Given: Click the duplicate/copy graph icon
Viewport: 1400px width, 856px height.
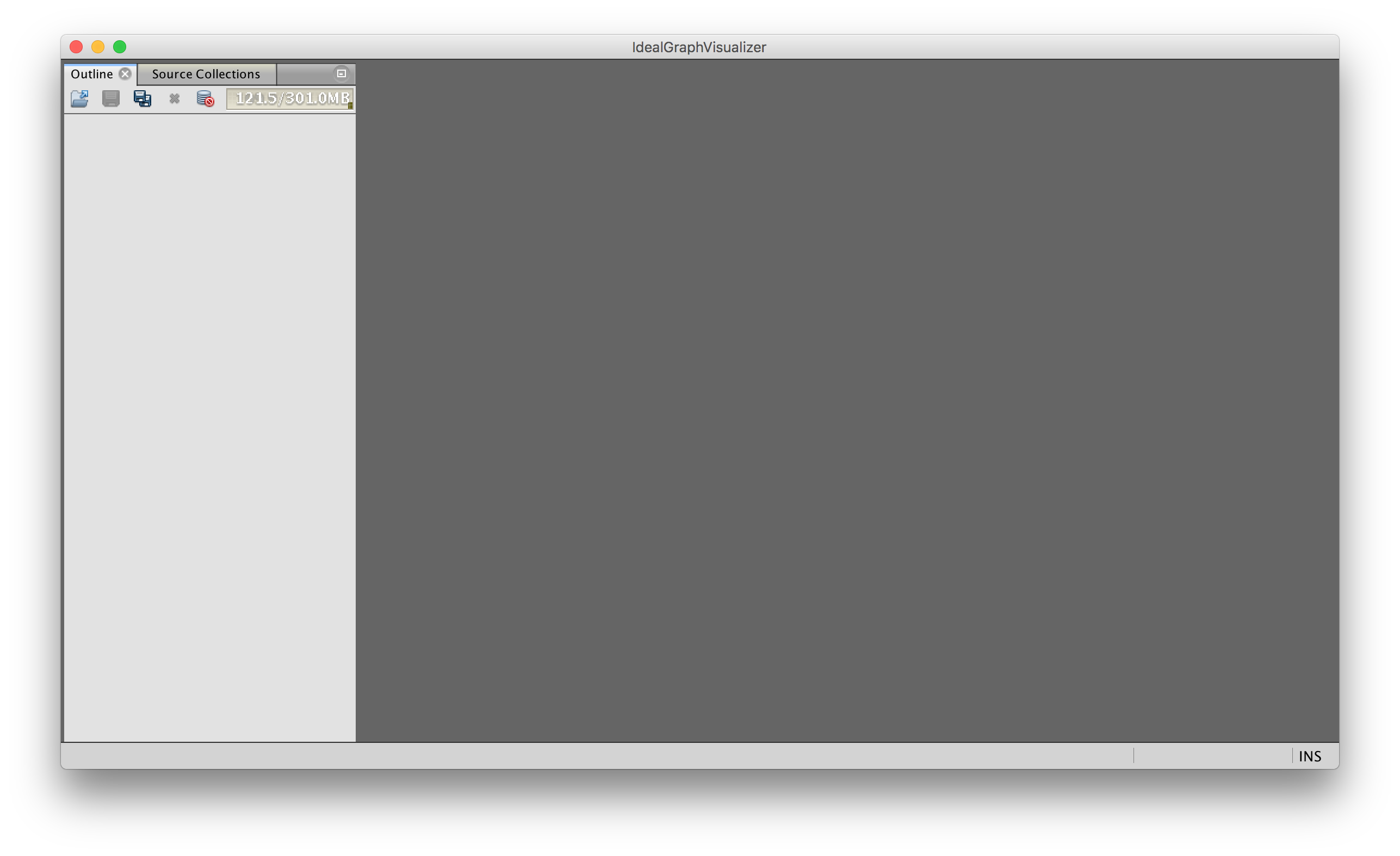Looking at the screenshot, I should (x=143, y=97).
